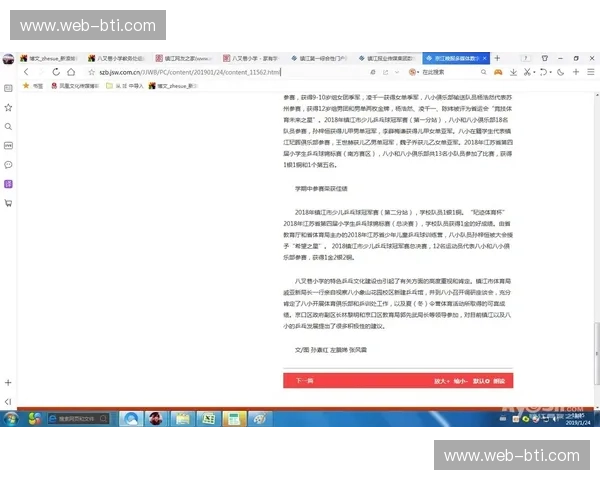Click the user avatar at top left
Viewport: 600px width, 480px height.
tap(8, 59)
